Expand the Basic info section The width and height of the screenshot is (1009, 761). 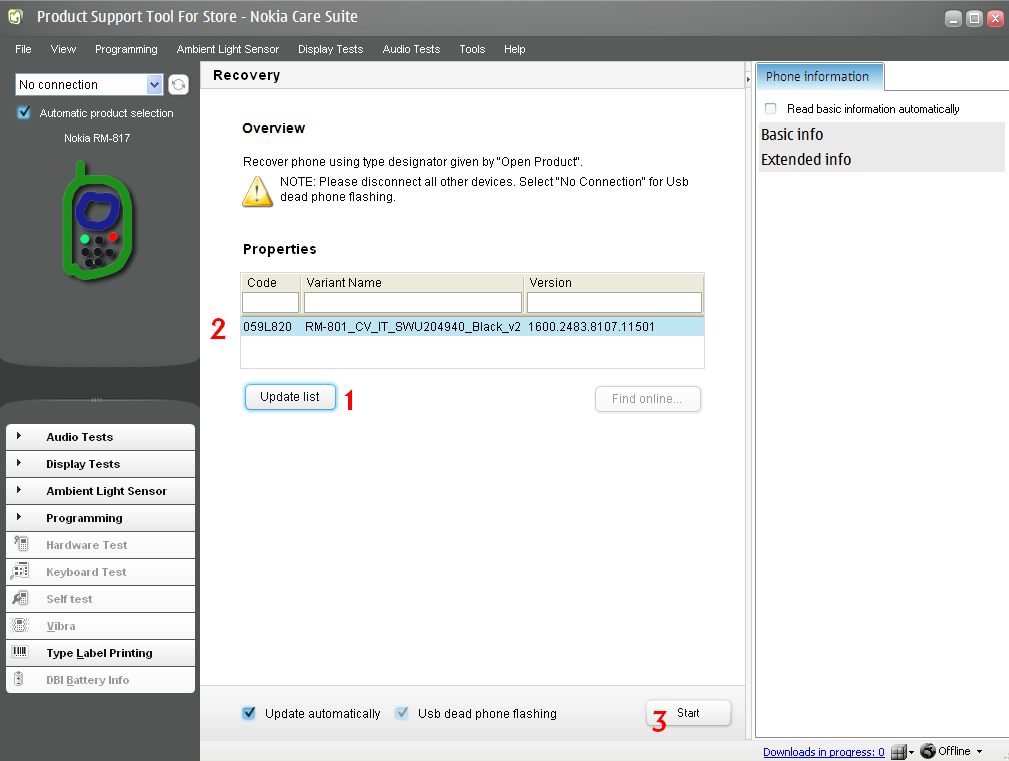coord(881,134)
